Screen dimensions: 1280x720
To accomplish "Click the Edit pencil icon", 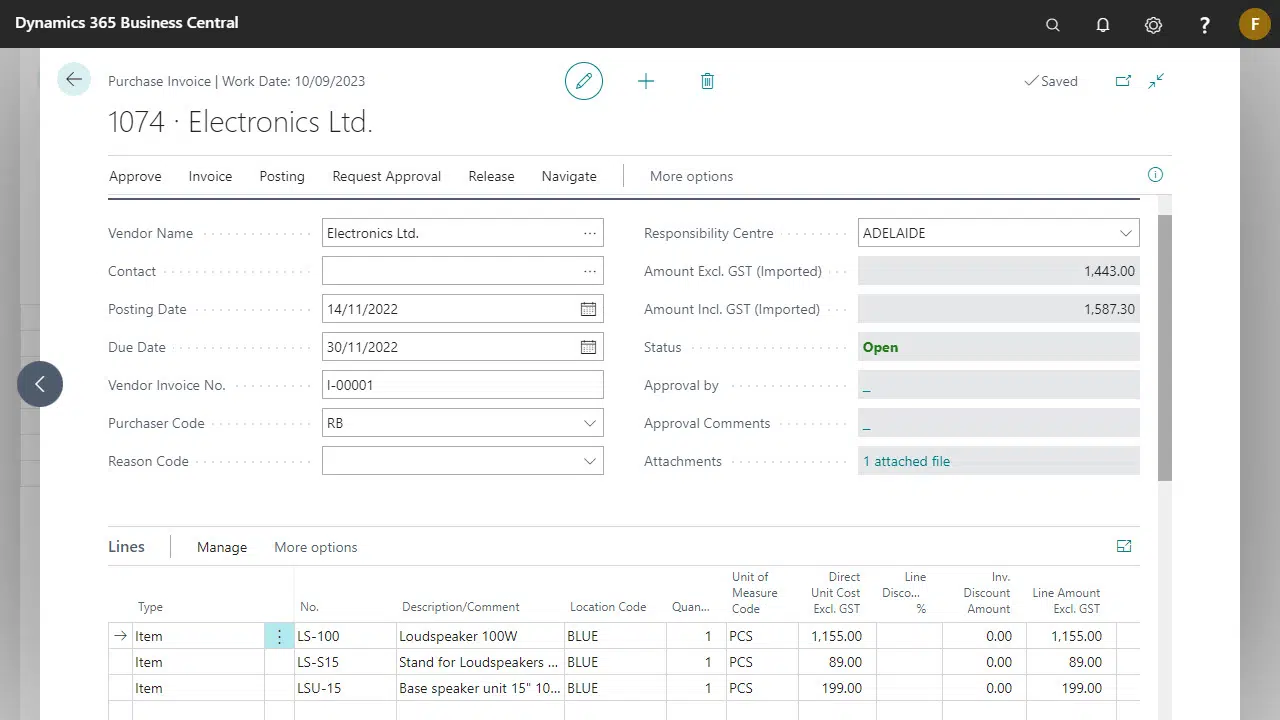I will point(584,81).
